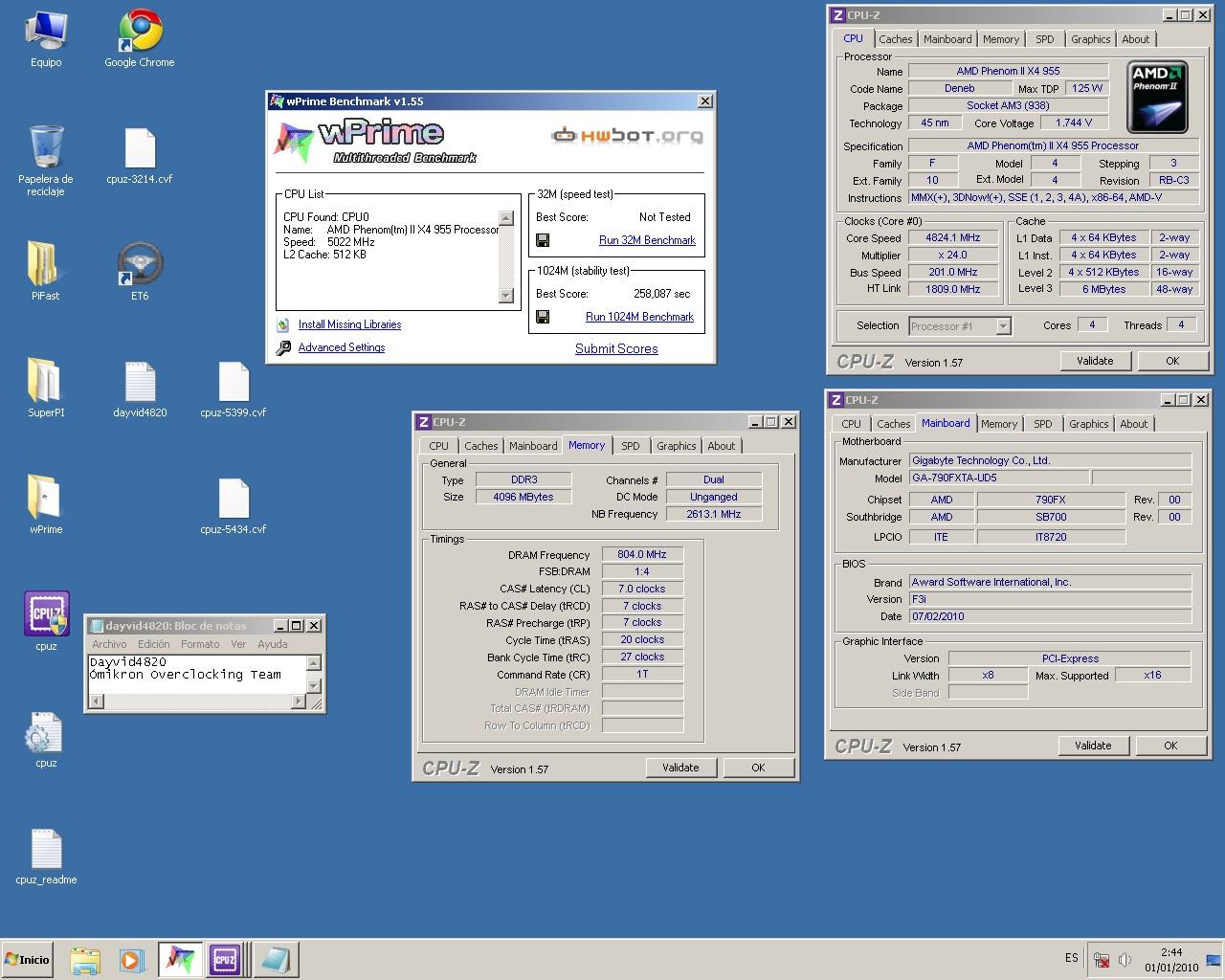Select the cpuz-3214.cvf file icon

click(140, 156)
